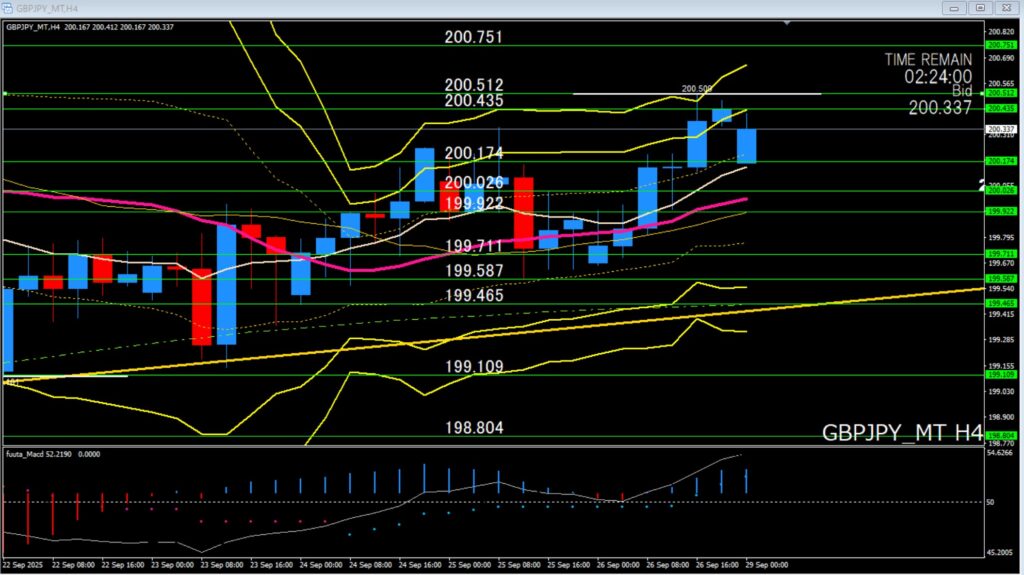The width and height of the screenshot is (1024, 575).
Task: Click the latest blue candle at 29 Sep
Action: click(x=747, y=145)
